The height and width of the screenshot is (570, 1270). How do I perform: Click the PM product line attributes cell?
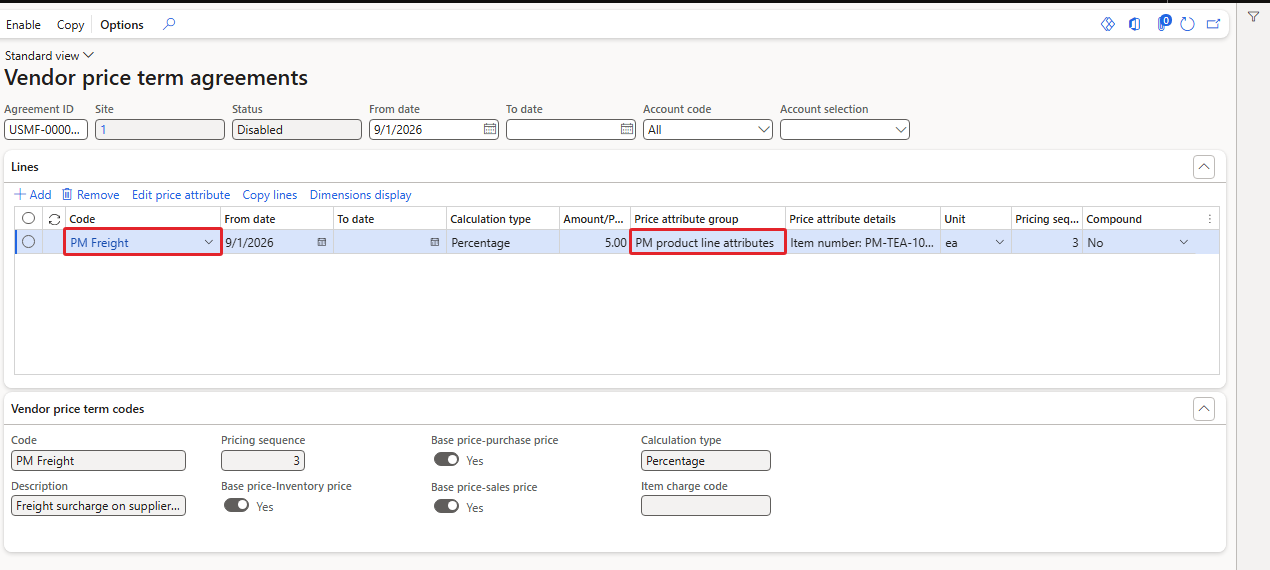[707, 242]
